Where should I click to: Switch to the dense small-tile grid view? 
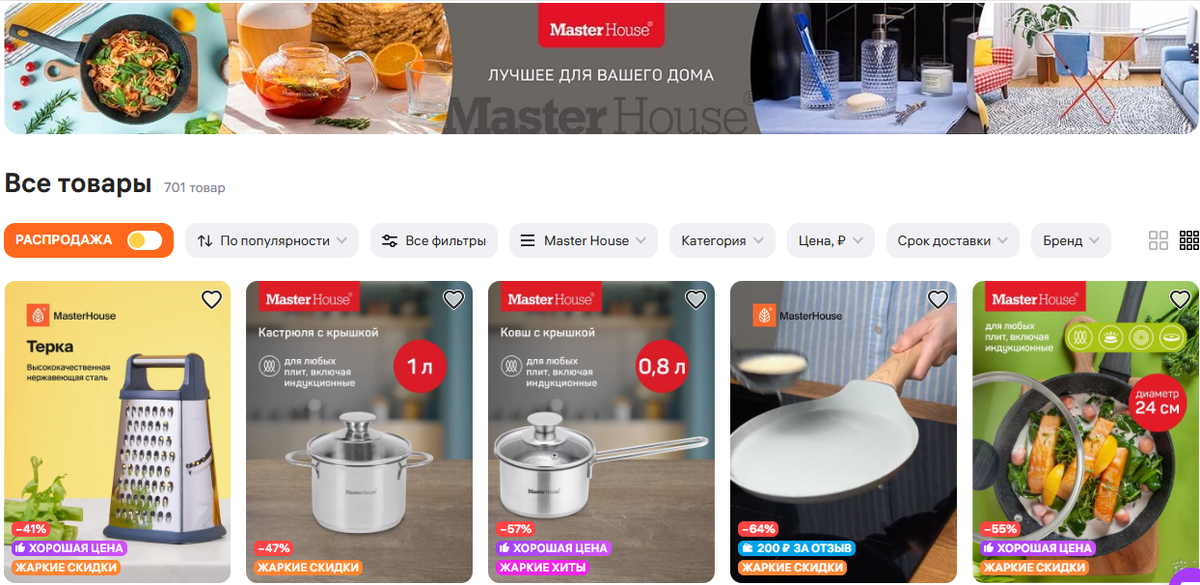(x=1189, y=240)
